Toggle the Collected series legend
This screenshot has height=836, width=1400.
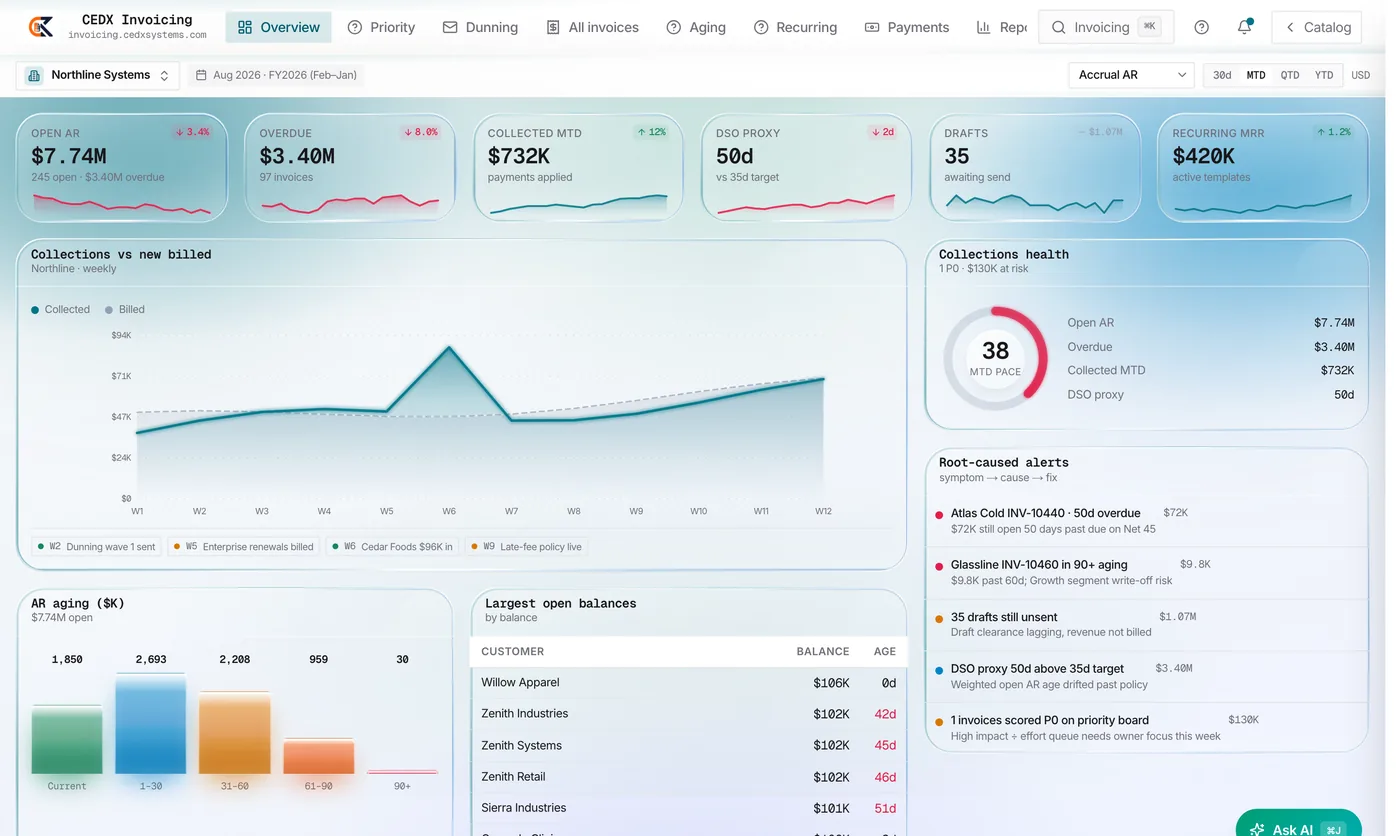point(60,309)
